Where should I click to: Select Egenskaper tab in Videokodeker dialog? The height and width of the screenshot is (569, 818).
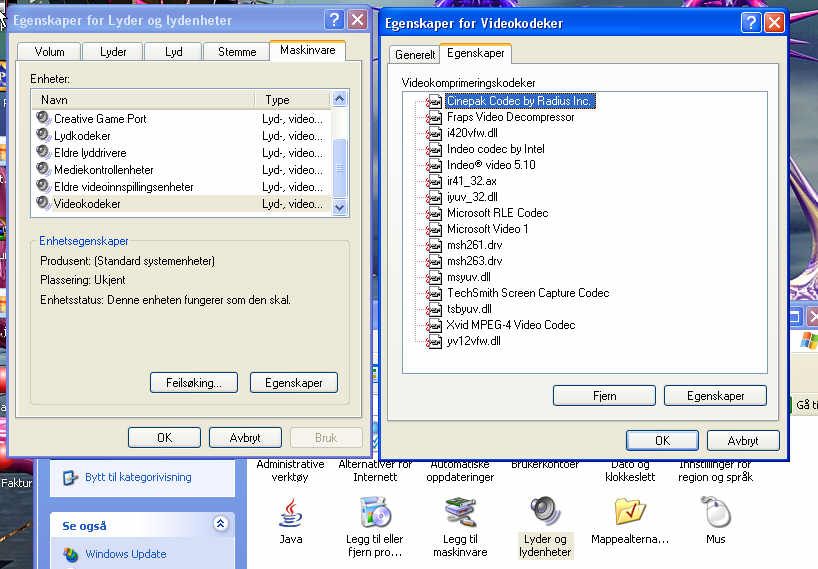[x=476, y=53]
